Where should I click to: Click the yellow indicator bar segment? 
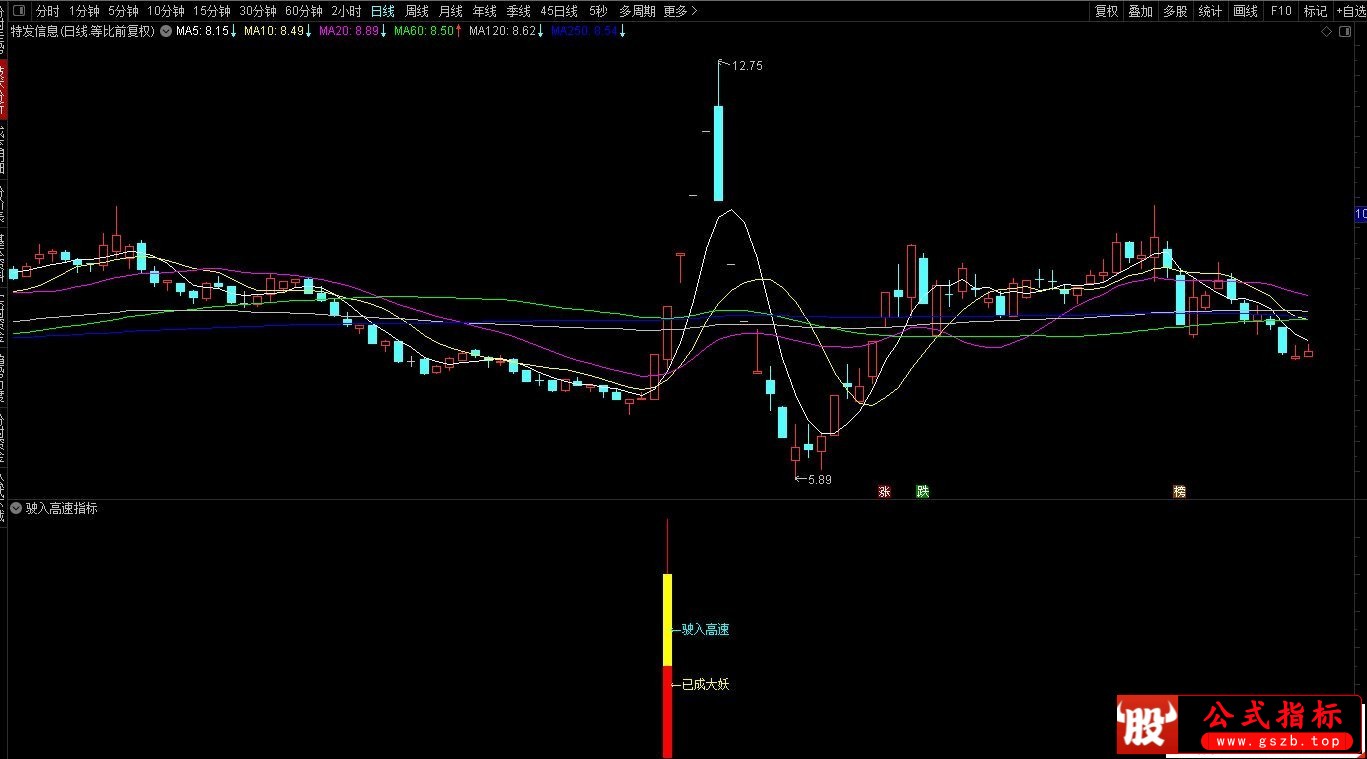667,620
